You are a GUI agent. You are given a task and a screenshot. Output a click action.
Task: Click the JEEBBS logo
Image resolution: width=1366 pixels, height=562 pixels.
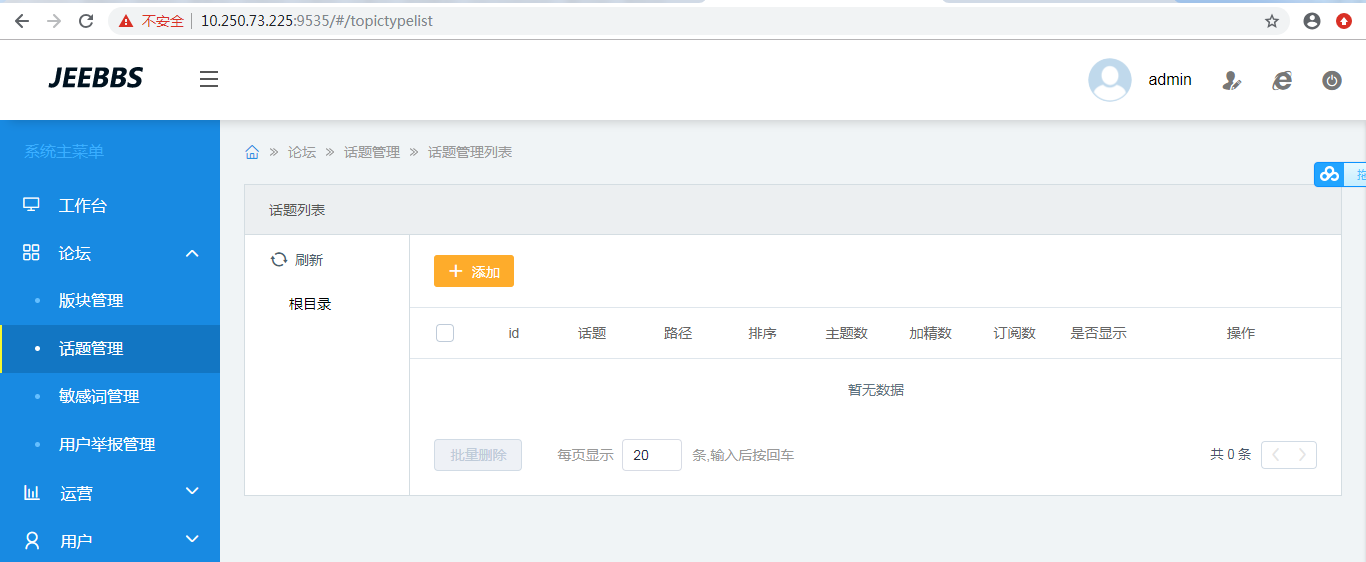coord(96,78)
